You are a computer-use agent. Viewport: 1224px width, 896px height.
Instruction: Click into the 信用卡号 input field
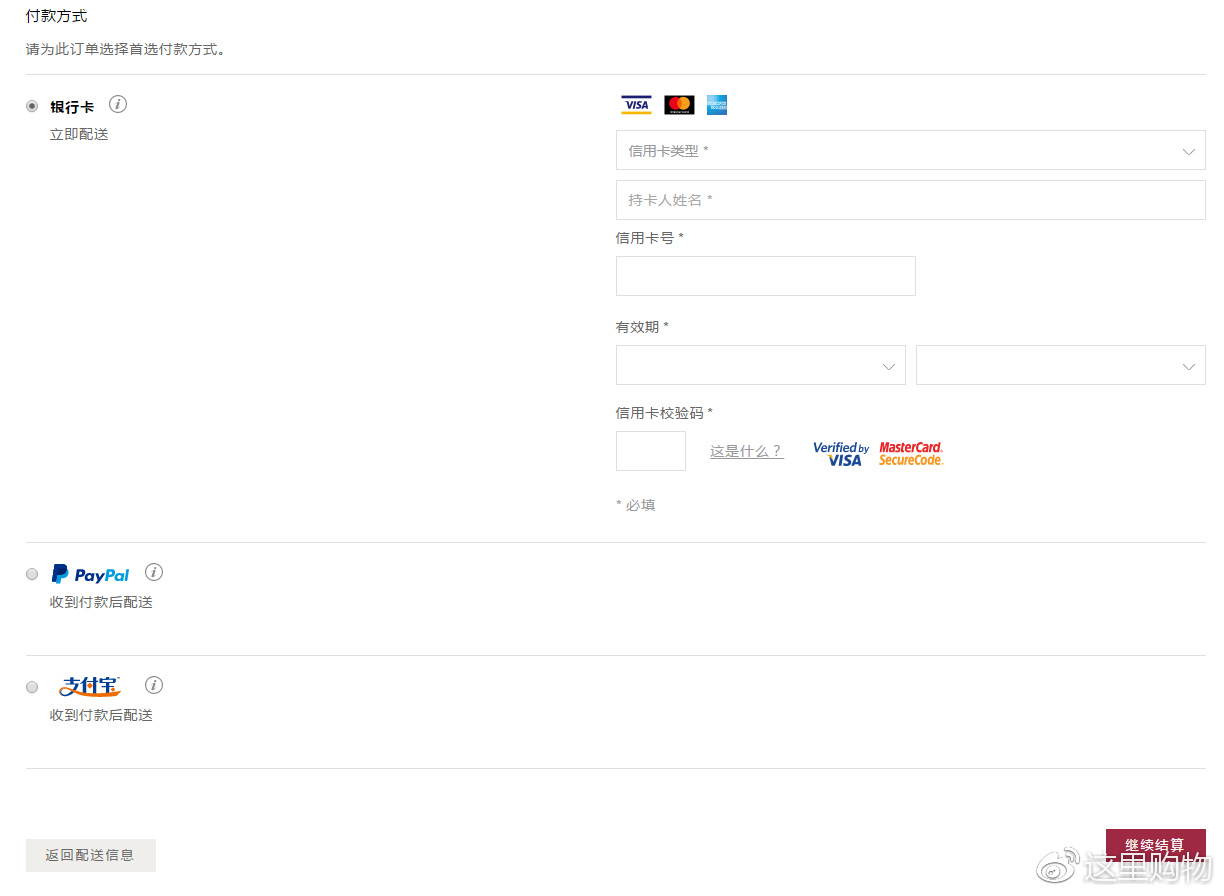(x=765, y=276)
